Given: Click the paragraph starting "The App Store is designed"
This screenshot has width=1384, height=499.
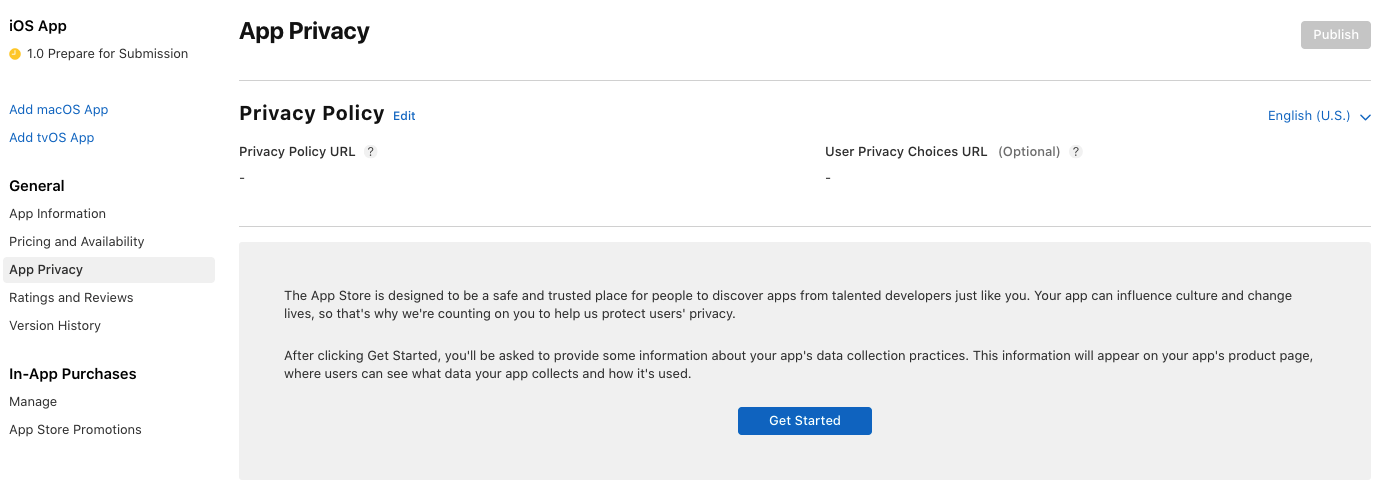Looking at the screenshot, I should (788, 305).
